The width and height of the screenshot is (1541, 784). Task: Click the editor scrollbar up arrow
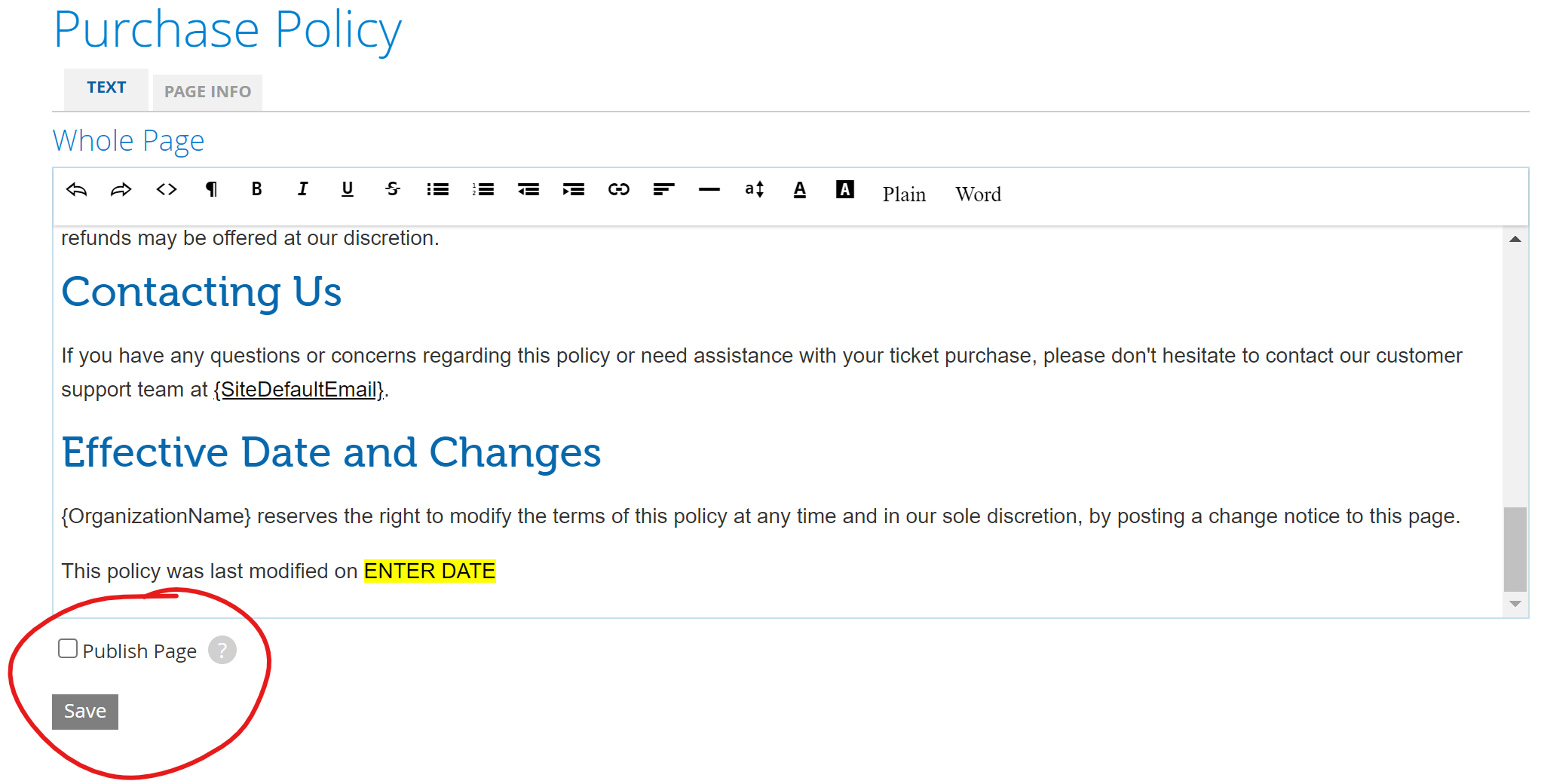click(1515, 239)
